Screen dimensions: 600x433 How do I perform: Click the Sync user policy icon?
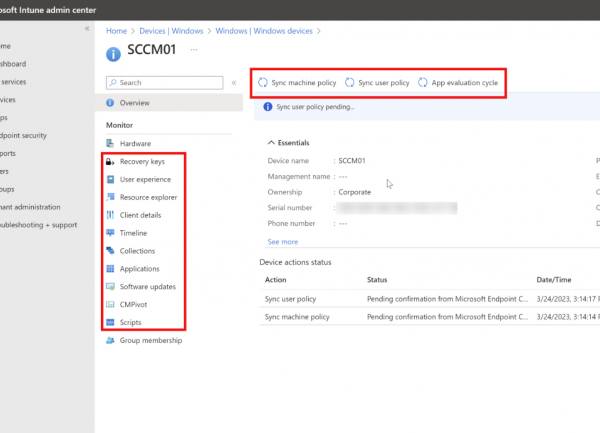[x=350, y=83]
